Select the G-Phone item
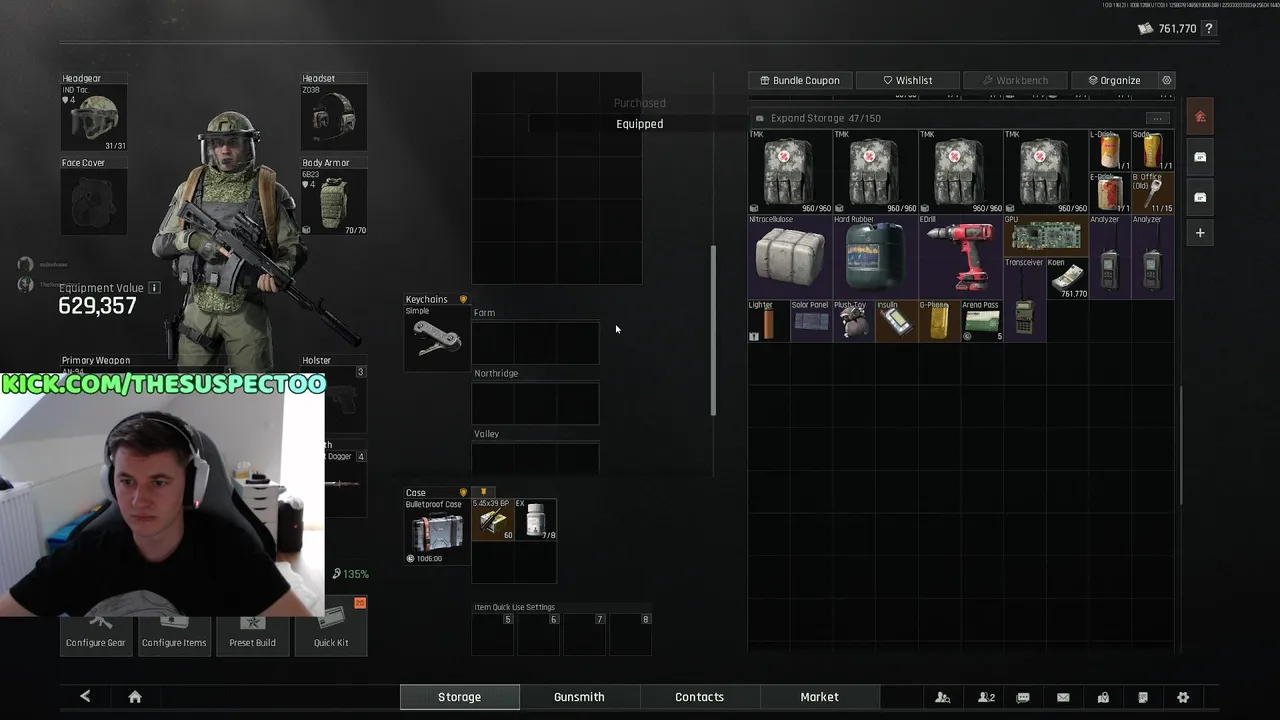This screenshot has height=720, width=1280. pos(939,320)
